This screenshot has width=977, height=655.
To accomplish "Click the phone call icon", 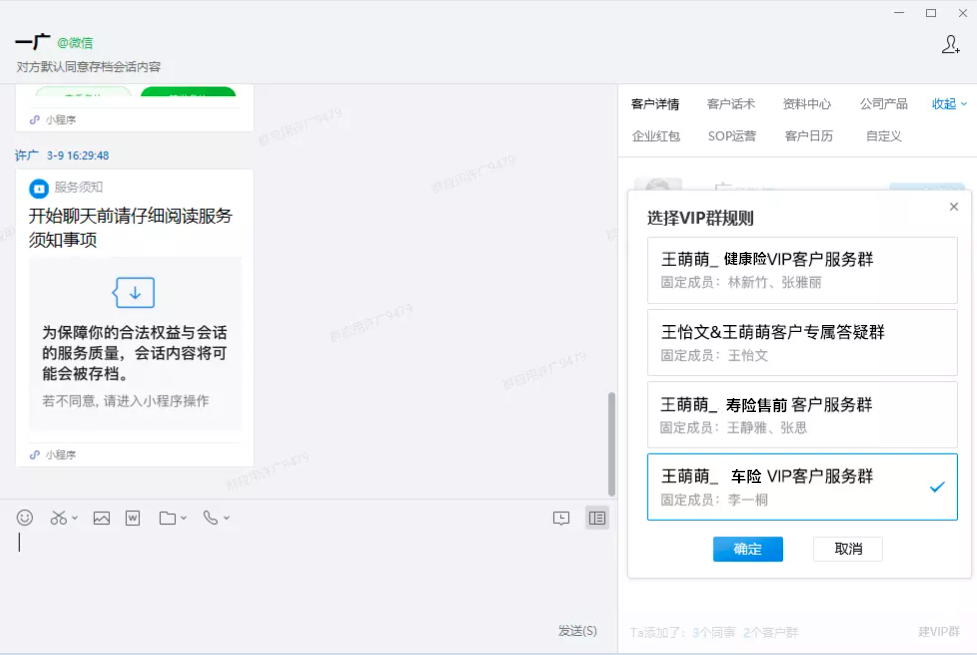I will pyautogui.click(x=210, y=518).
